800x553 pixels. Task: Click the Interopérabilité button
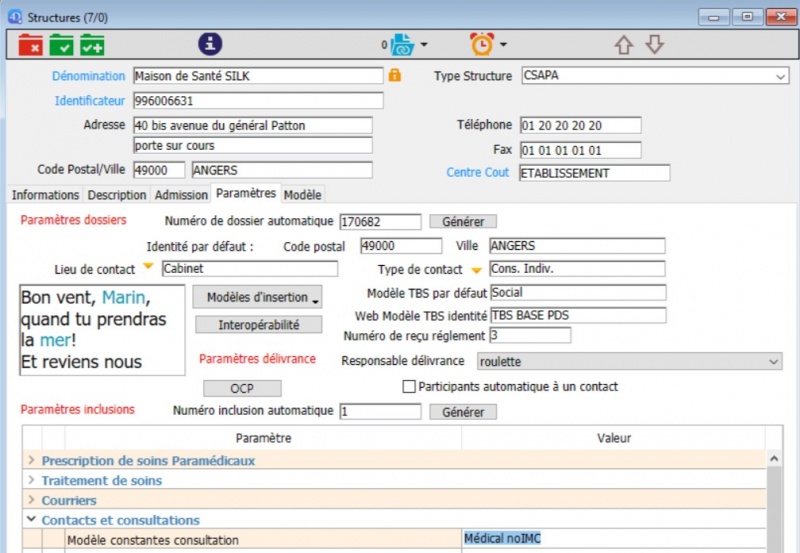pos(258,325)
